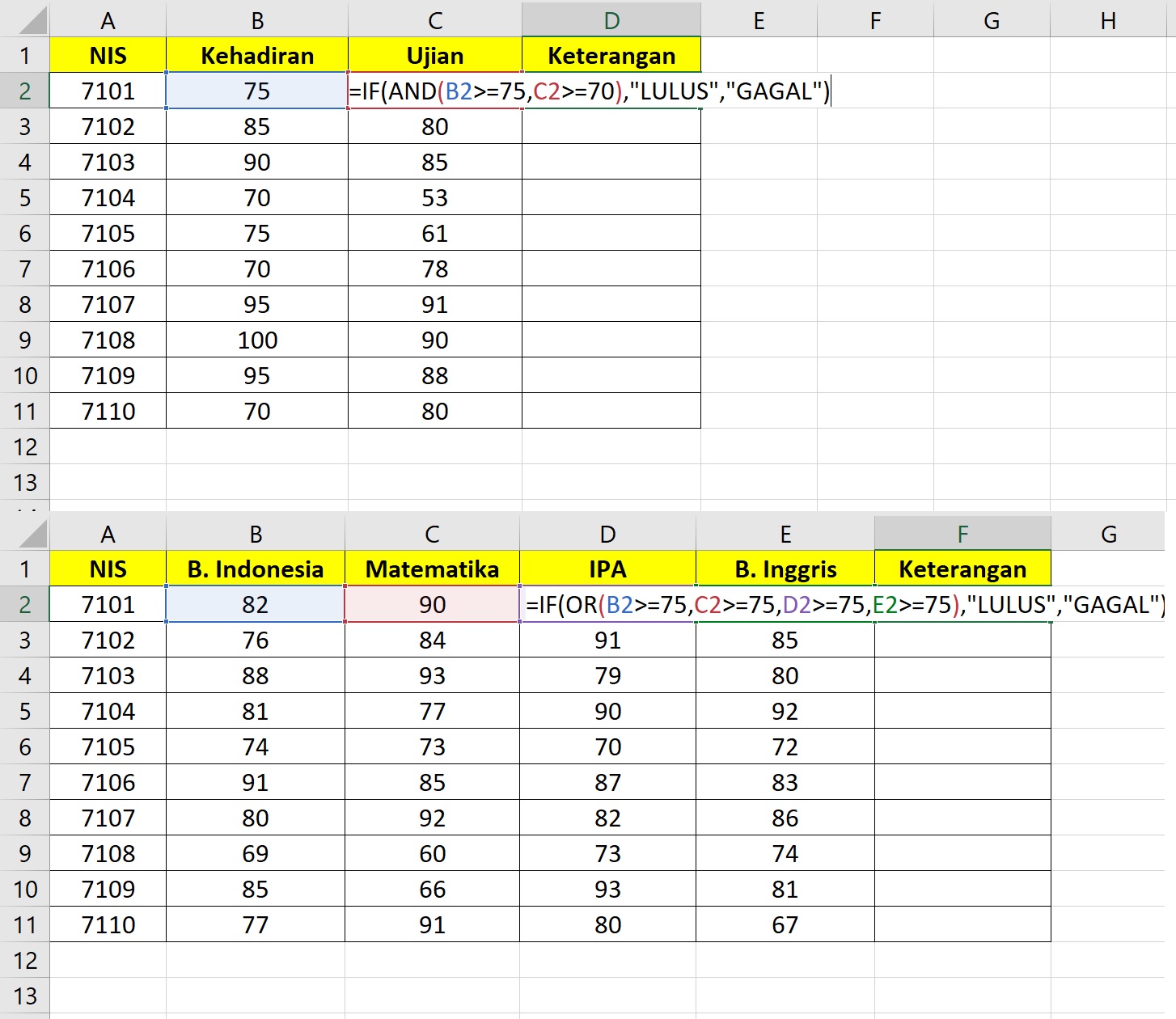Click the Kehadiran header cell
Screen dimensions: 1176x1019
click(257, 55)
